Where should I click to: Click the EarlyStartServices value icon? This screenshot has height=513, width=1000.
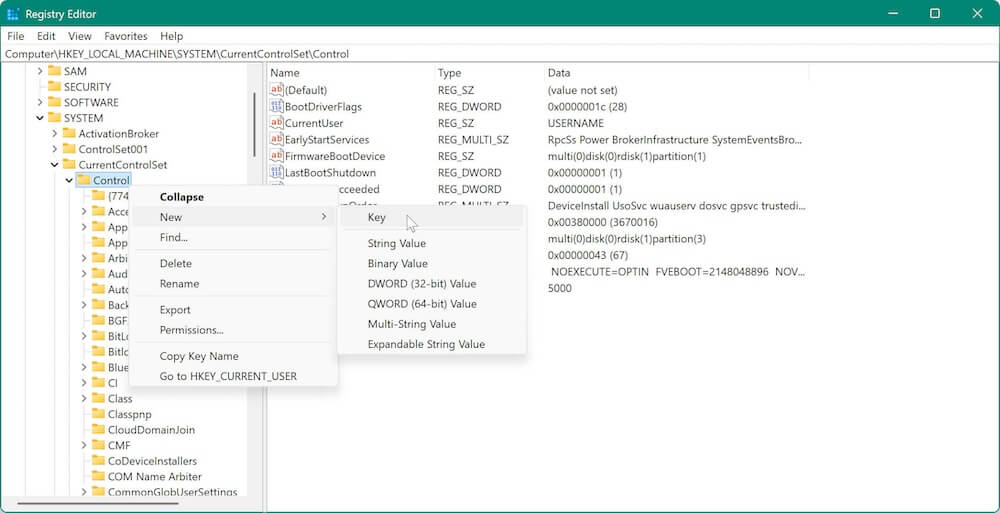tap(277, 140)
